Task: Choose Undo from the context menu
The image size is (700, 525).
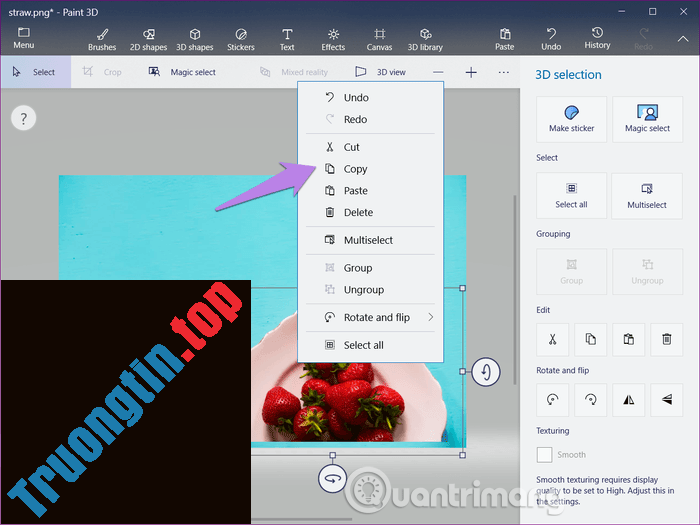Action: click(371, 98)
